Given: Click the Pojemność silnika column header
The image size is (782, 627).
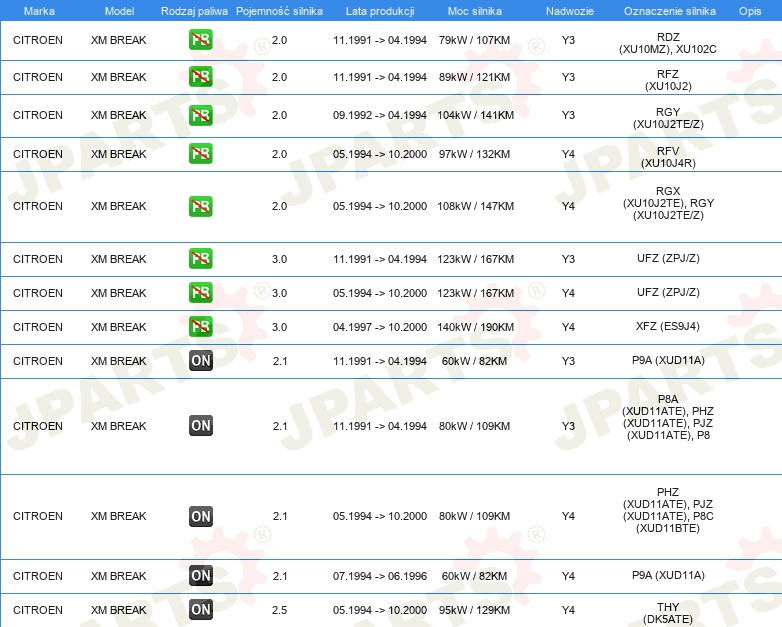Looking at the screenshot, I should [x=279, y=11].
